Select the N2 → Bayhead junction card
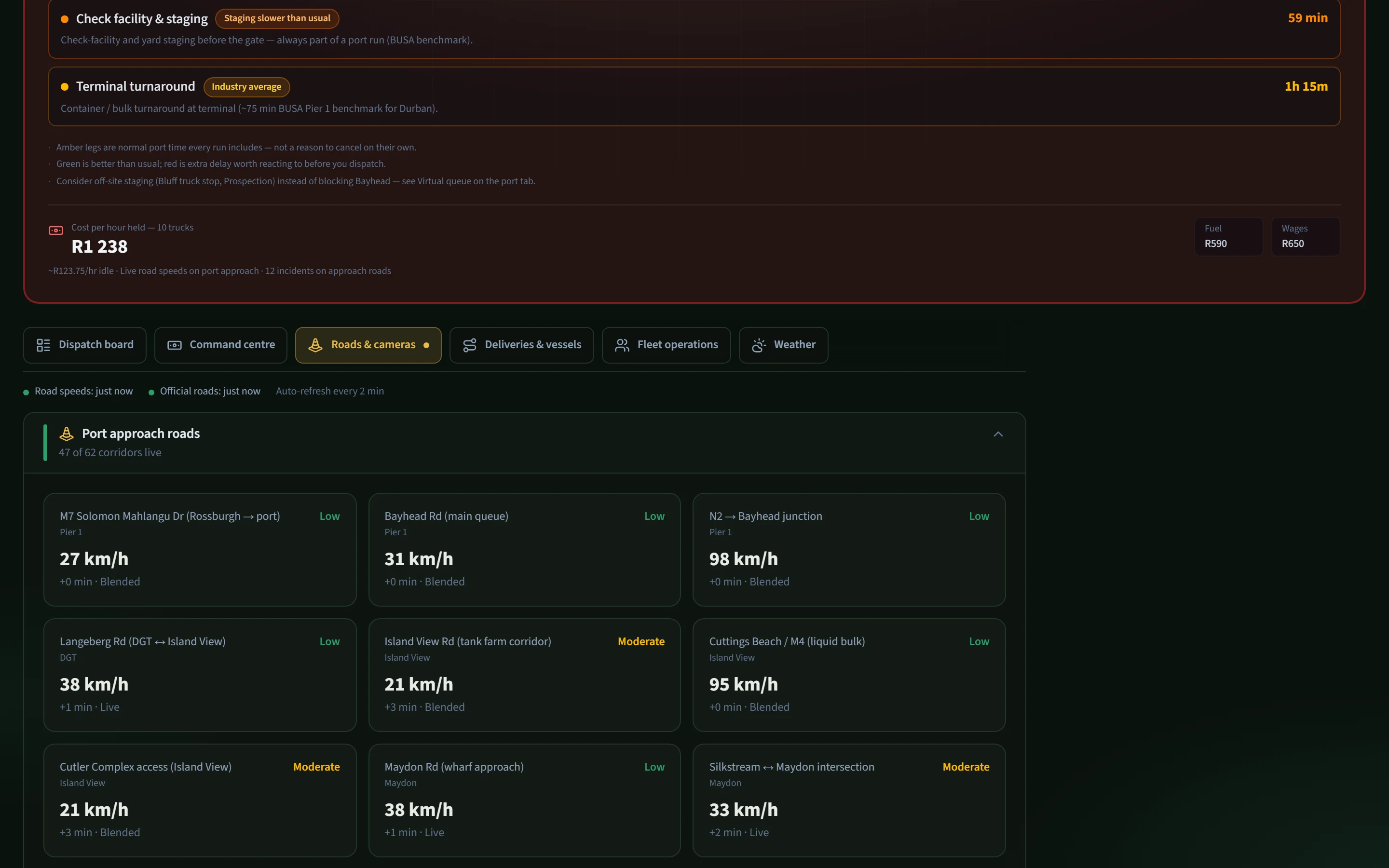The image size is (1389, 868). point(849,549)
